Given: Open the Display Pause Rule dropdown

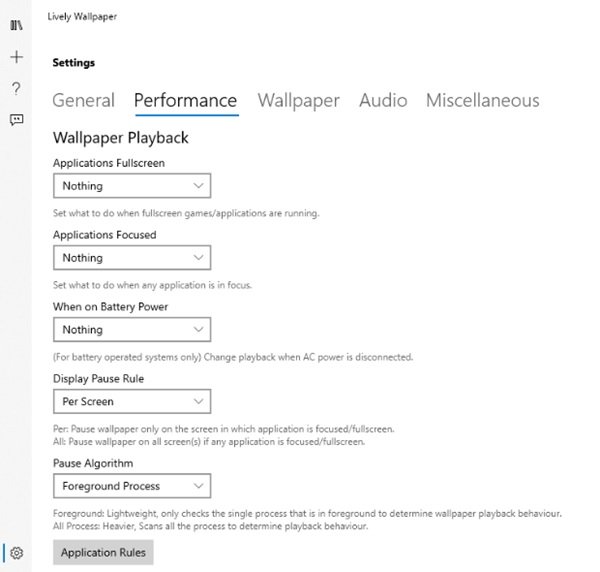Looking at the screenshot, I should [132, 402].
